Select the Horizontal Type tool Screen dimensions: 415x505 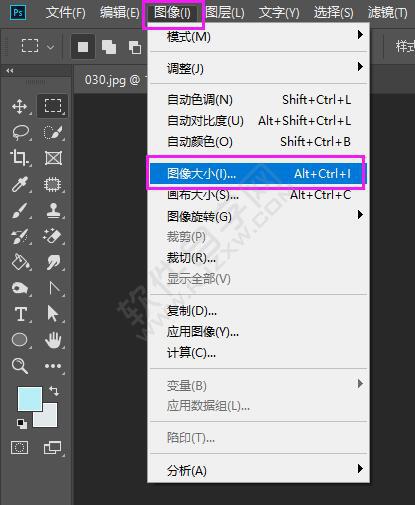click(21, 314)
